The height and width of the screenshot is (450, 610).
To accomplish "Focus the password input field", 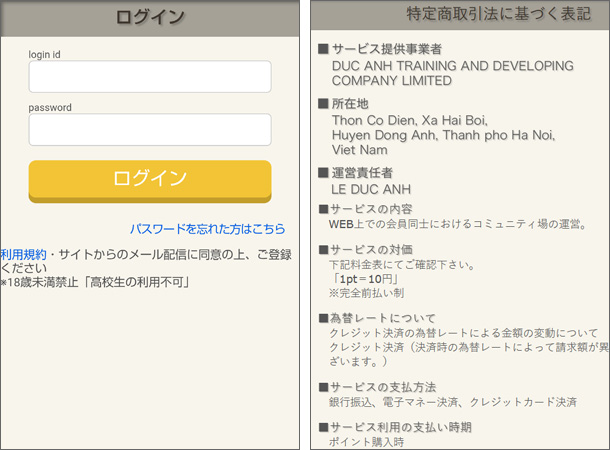I will tap(150, 130).
